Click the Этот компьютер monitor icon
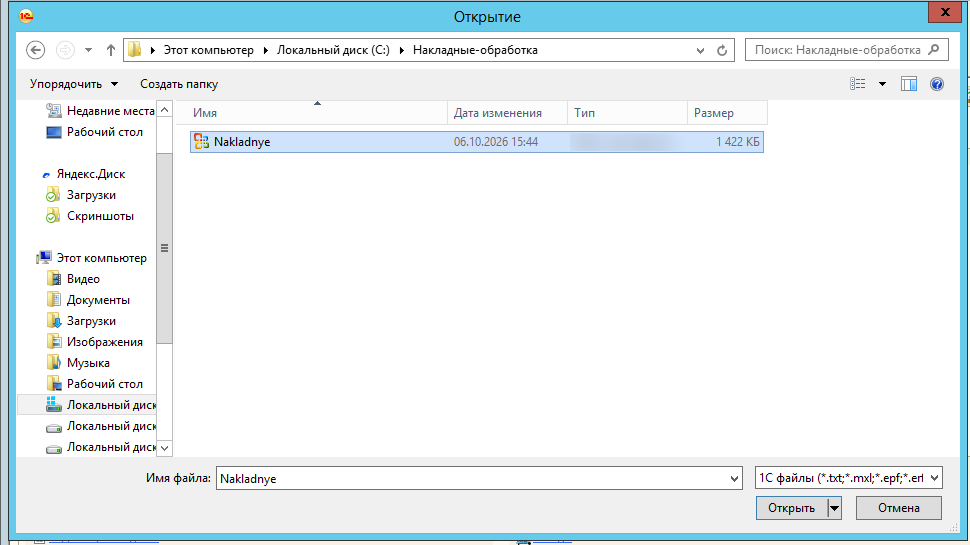 click(44, 257)
